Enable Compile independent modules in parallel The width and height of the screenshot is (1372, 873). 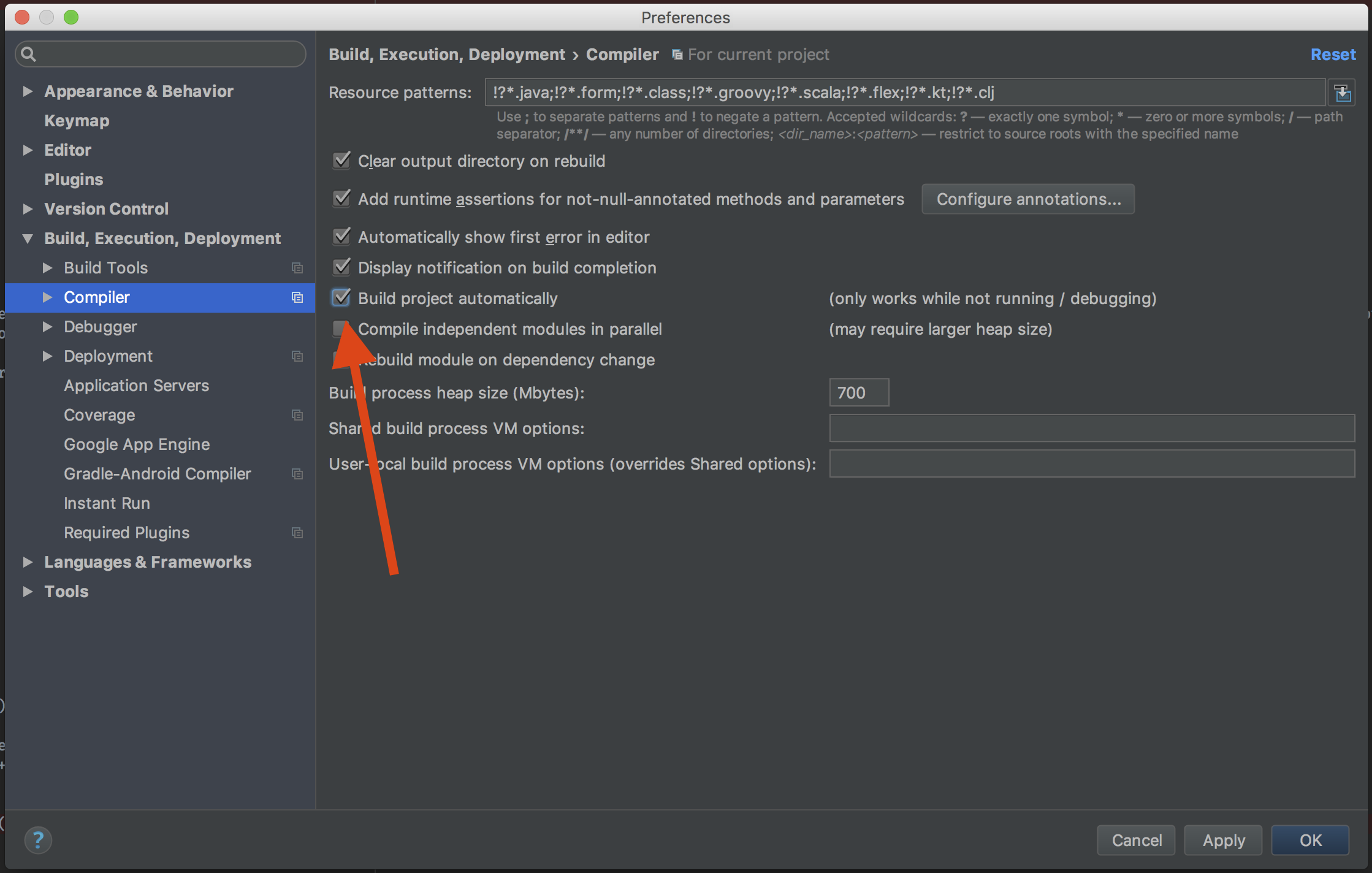click(x=341, y=328)
